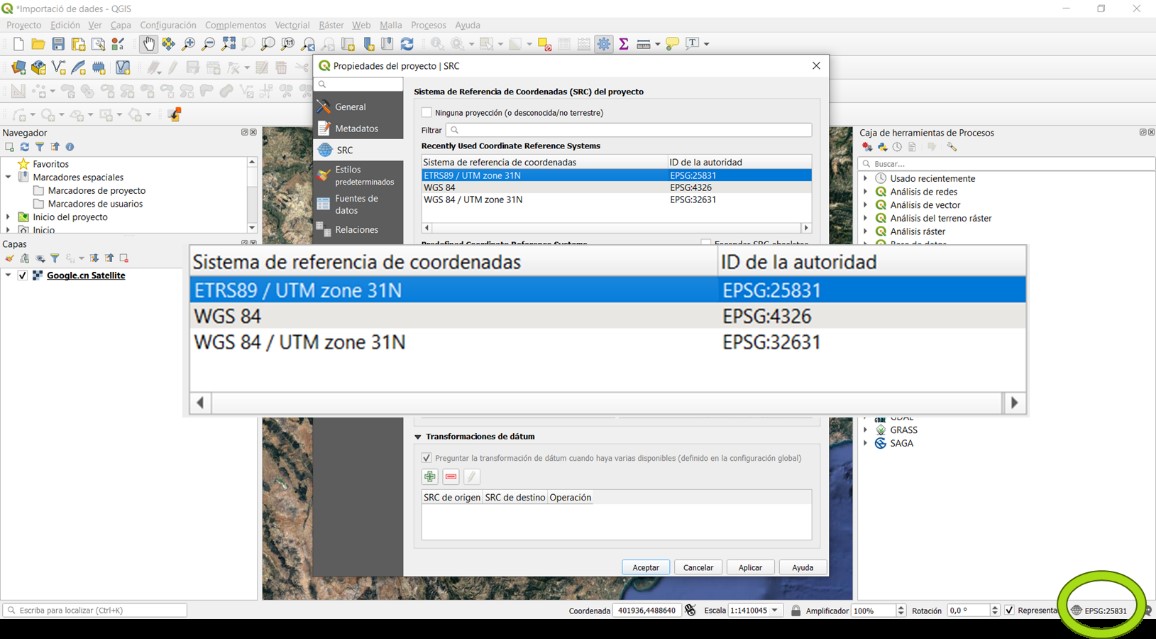This screenshot has width=1156, height=639.
Task: Open the Relaciones properties tab
Action: [358, 230]
